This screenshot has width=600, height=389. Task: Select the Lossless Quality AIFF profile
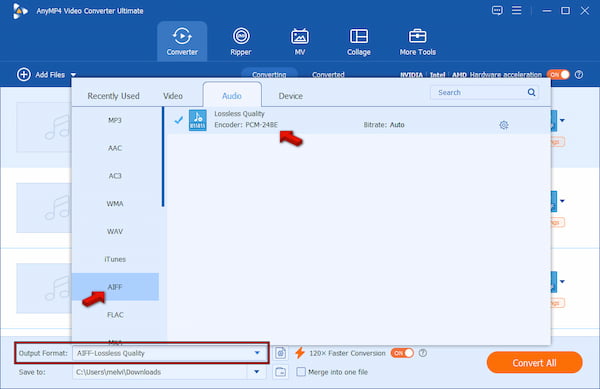pos(359,120)
